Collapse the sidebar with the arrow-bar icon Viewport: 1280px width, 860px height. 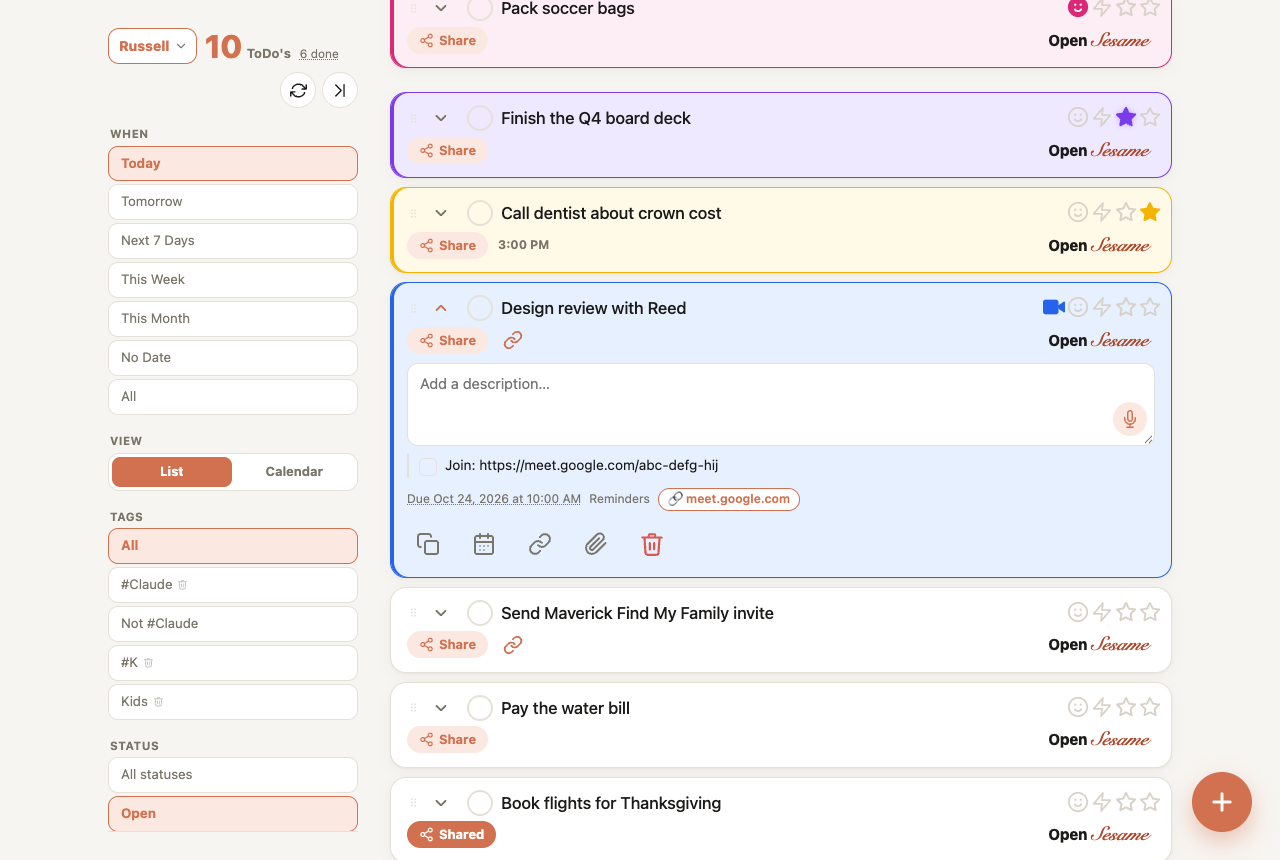340,91
